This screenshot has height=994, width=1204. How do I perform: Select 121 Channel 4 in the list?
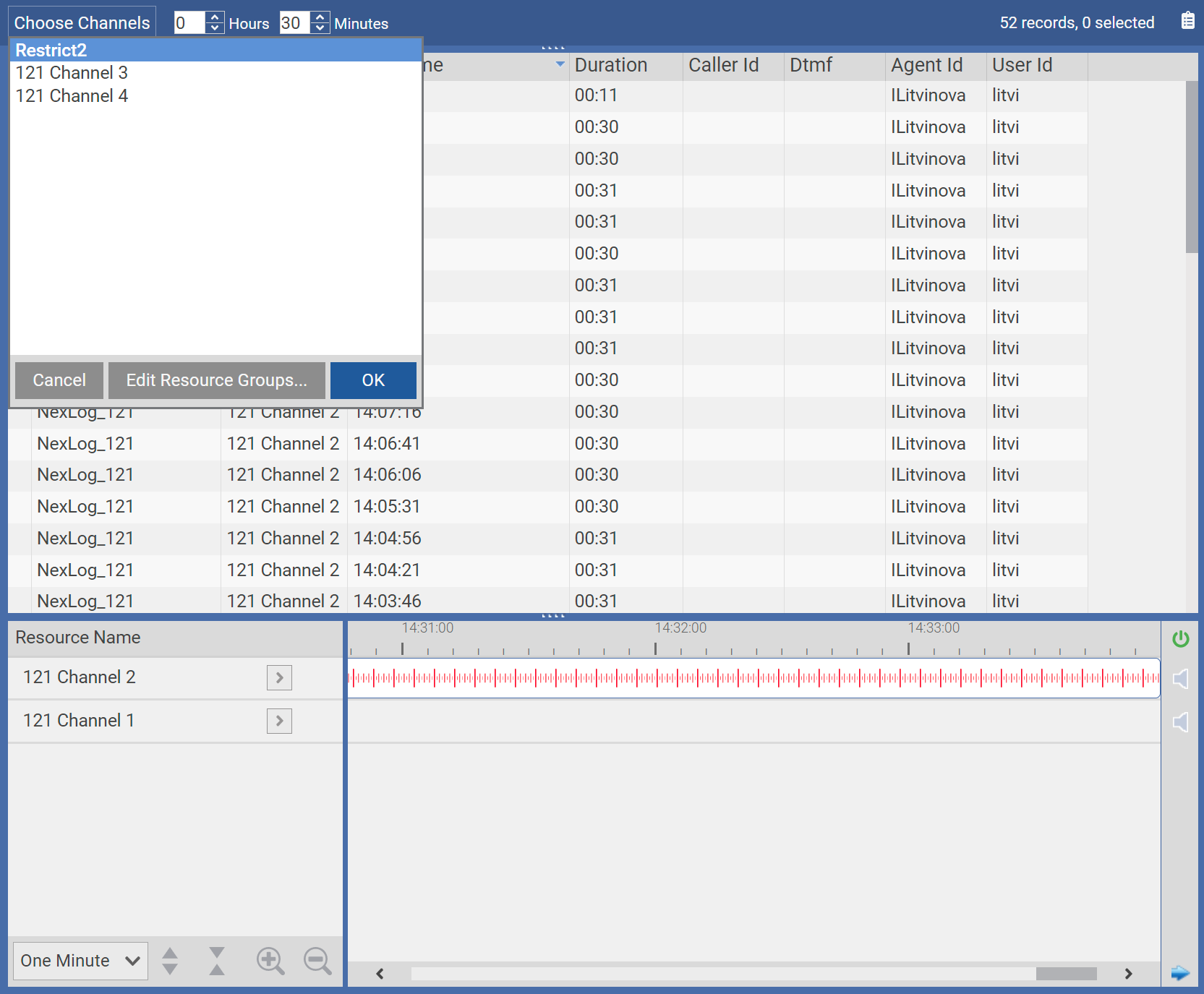click(x=72, y=96)
